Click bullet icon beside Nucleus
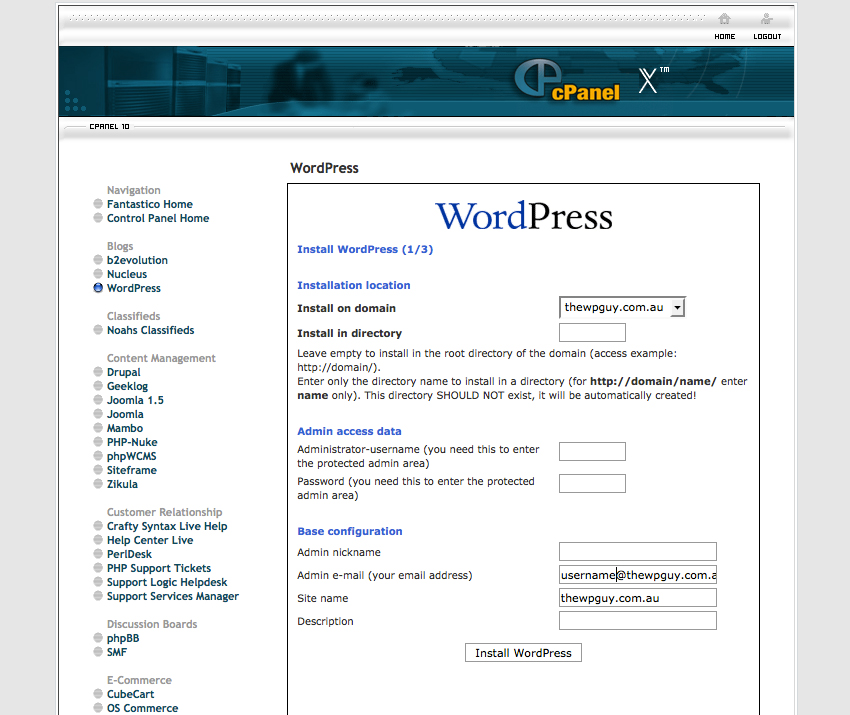Viewport: 850px width, 715px height. 98,274
